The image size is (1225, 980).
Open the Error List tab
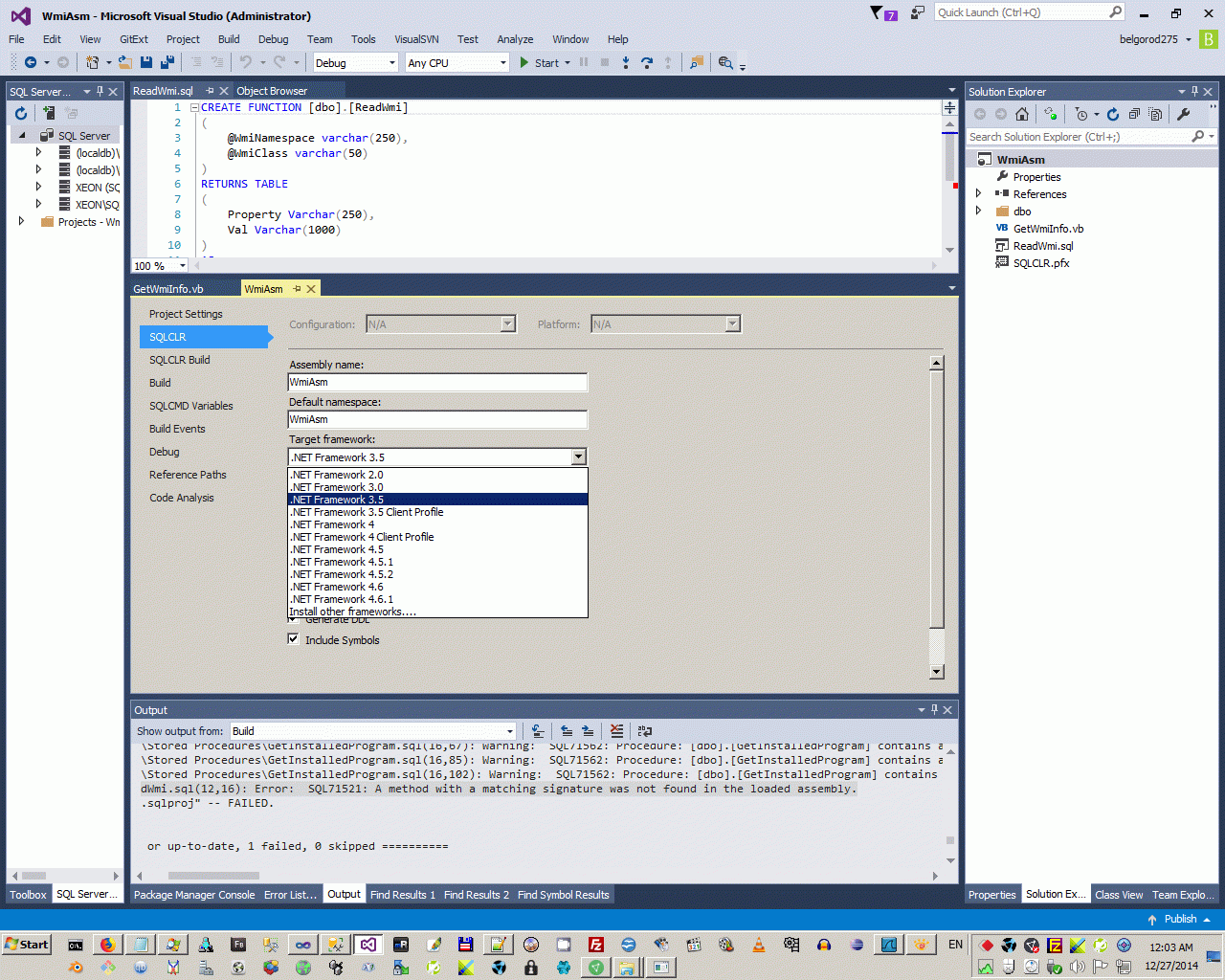click(x=290, y=895)
